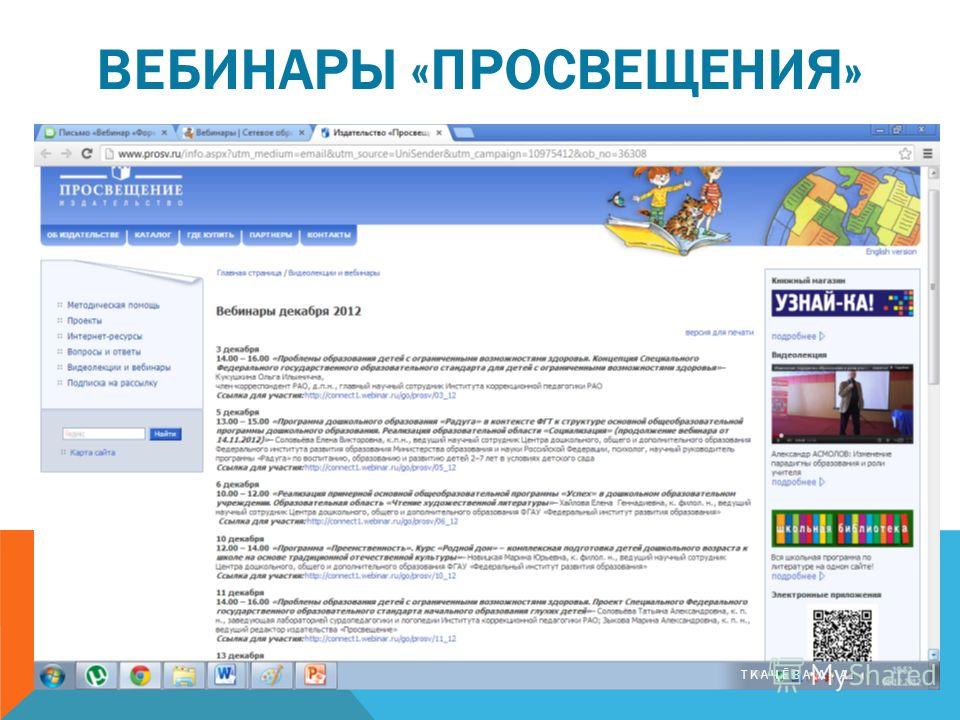Open webinar link ending prosv/11_12
The height and width of the screenshot is (720, 960).
[x=380, y=639]
